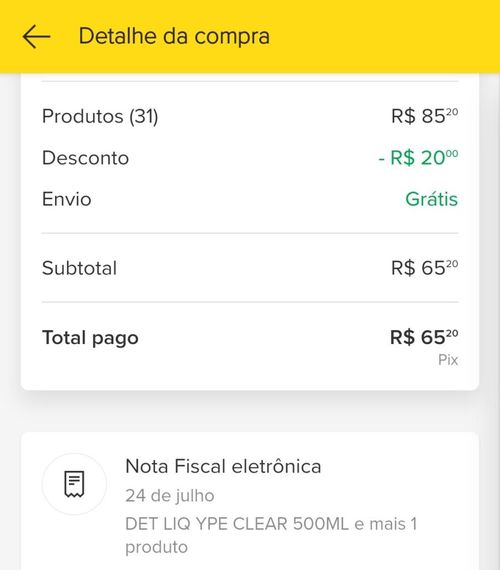Tap the green R$ 20,00 discount value

tap(418, 158)
